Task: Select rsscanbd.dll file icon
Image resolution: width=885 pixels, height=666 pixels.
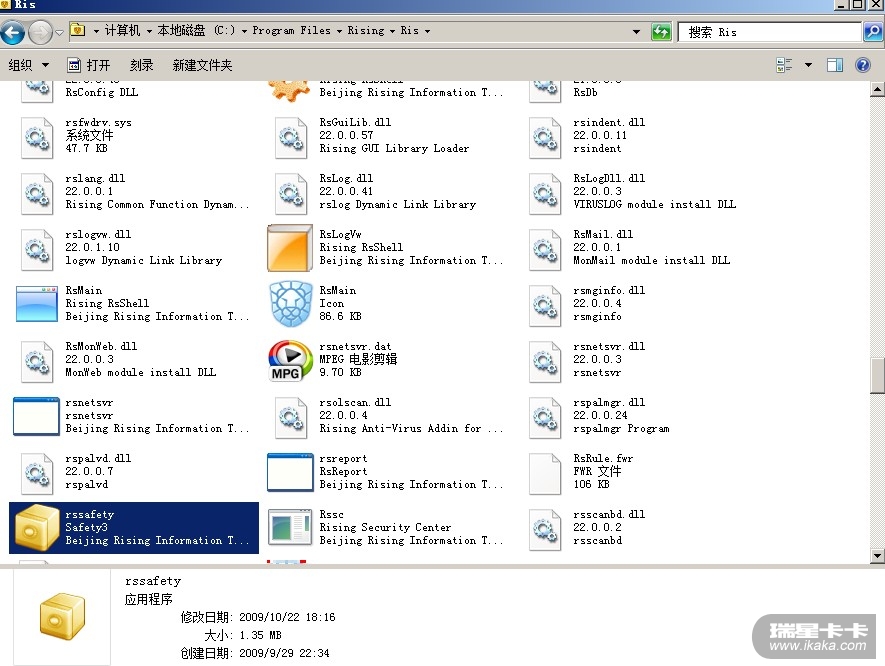Action: [545, 529]
